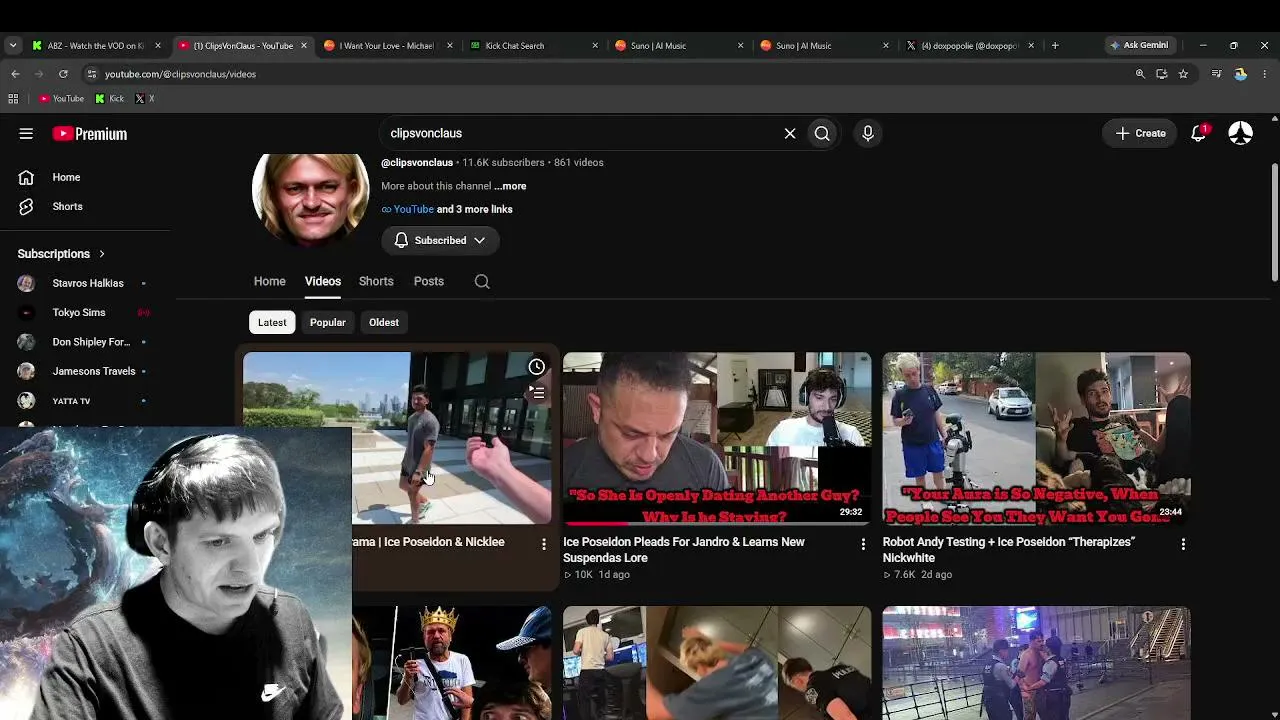
Task: Open the Chrome profile avatar
Action: [1241, 74]
